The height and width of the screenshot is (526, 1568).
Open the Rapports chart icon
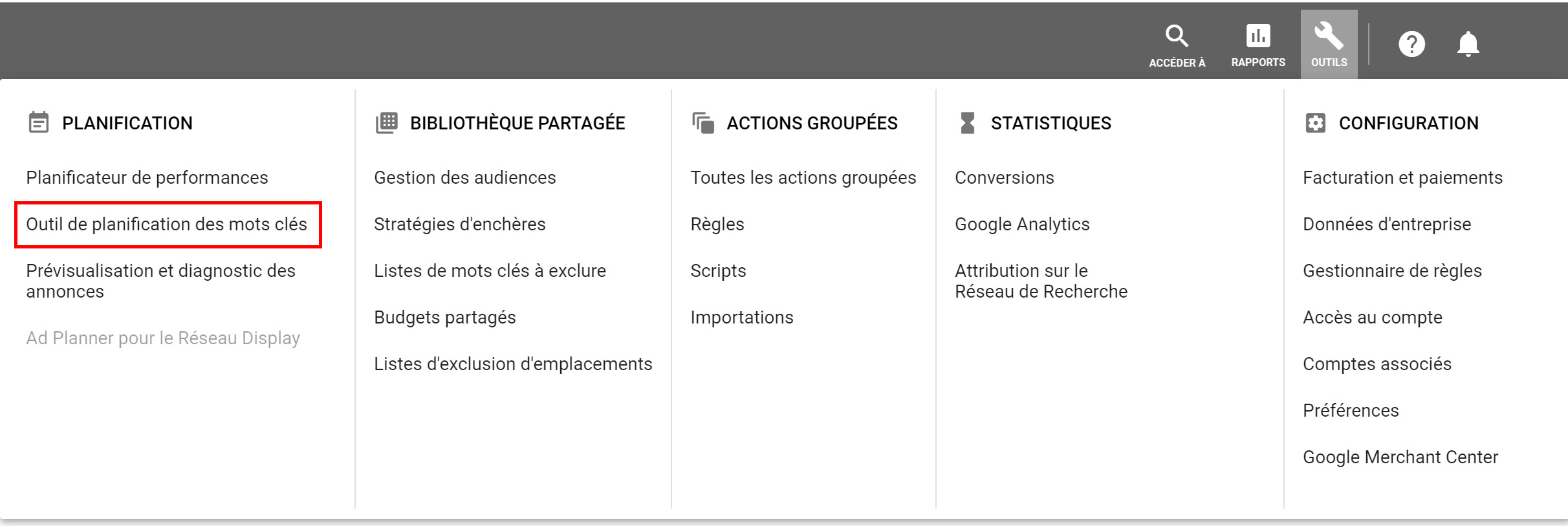tap(1258, 36)
